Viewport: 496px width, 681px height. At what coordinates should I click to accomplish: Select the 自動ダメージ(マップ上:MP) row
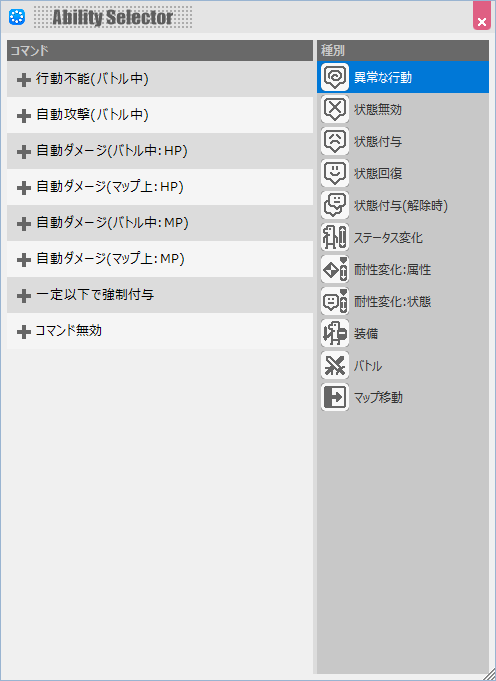point(160,259)
